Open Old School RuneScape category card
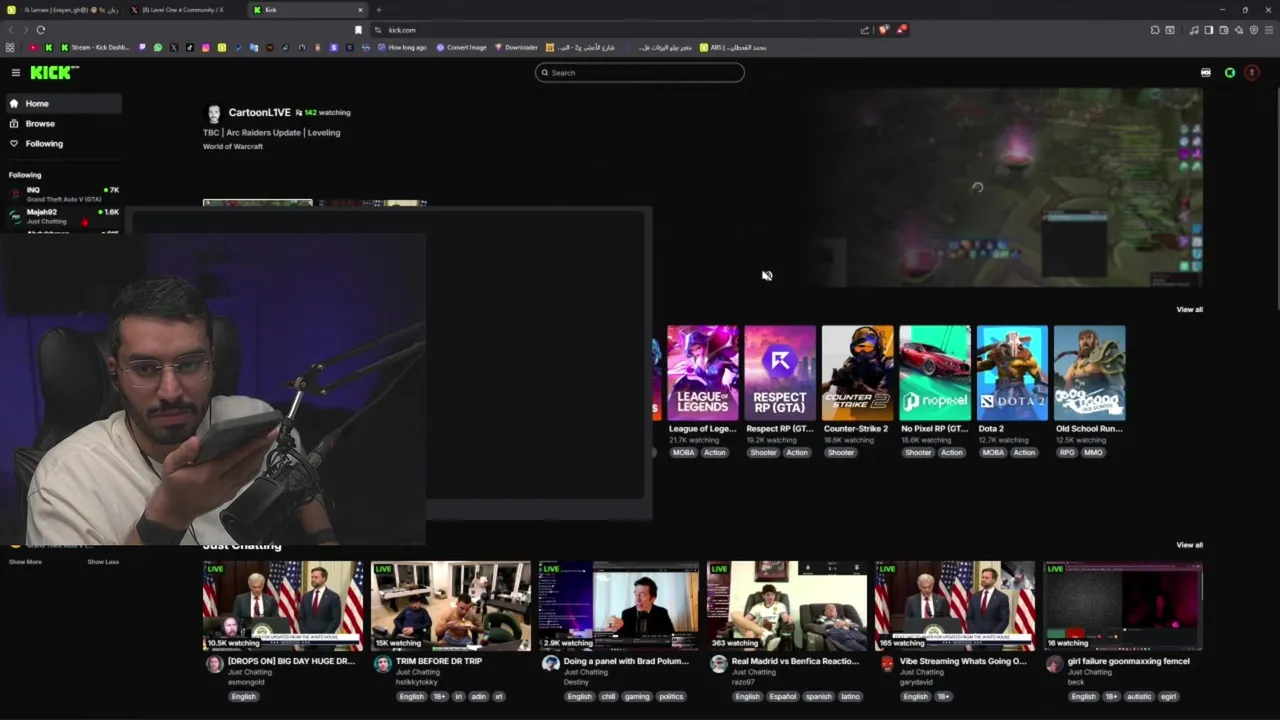Viewport: 1280px width, 720px height. 1089,373
